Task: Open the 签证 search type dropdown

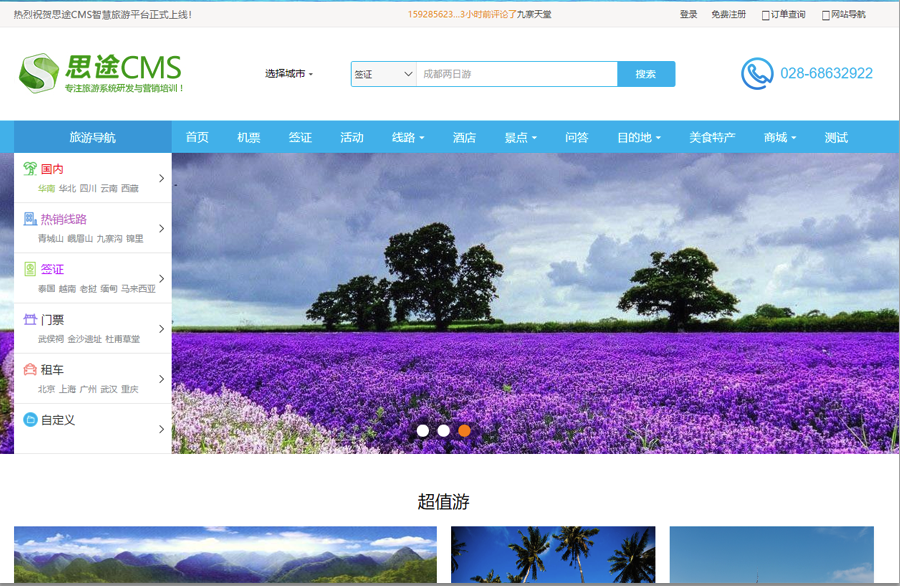Action: coord(383,74)
